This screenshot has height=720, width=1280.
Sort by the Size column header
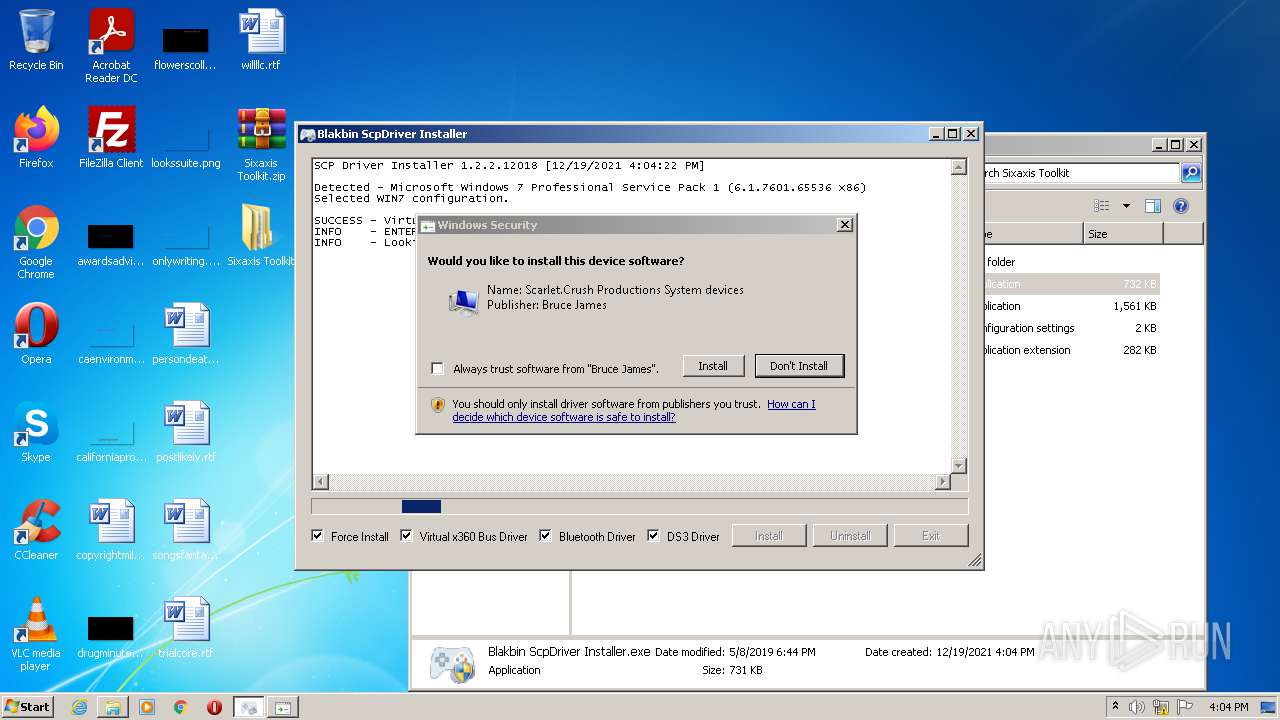coord(1122,234)
